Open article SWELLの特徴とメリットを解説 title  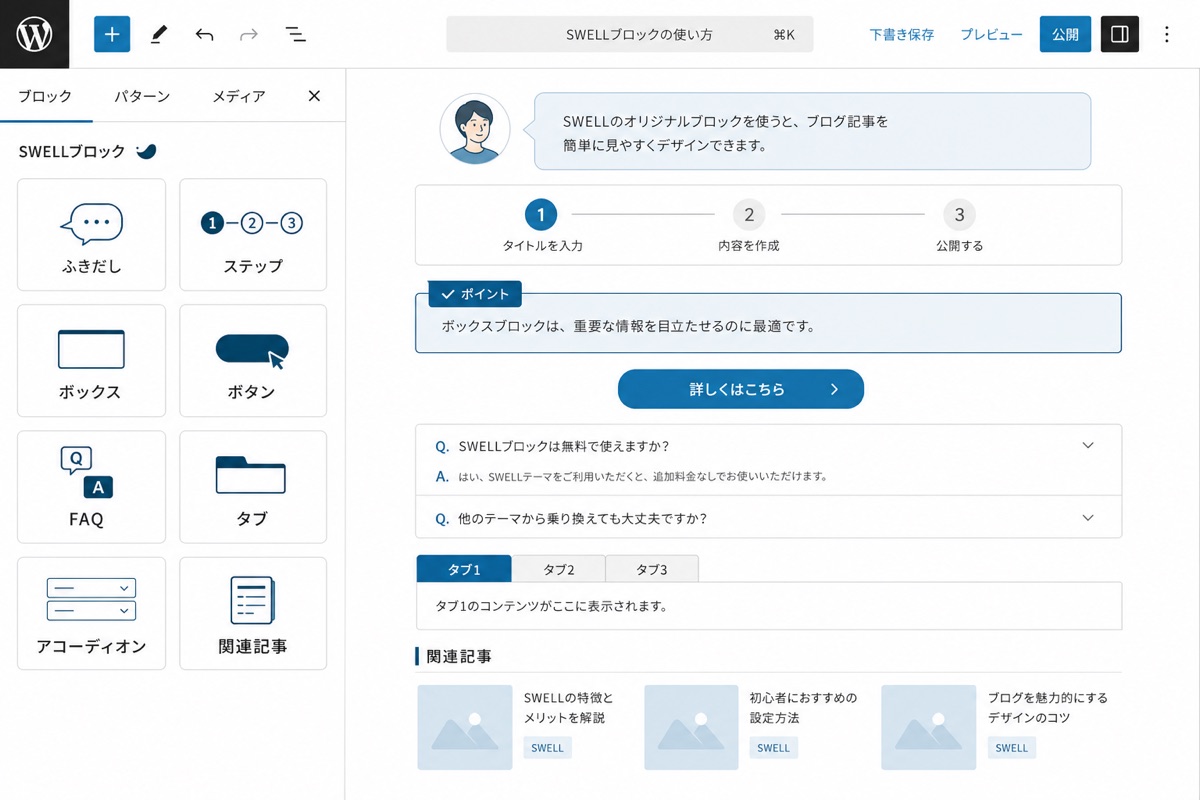[568, 708]
